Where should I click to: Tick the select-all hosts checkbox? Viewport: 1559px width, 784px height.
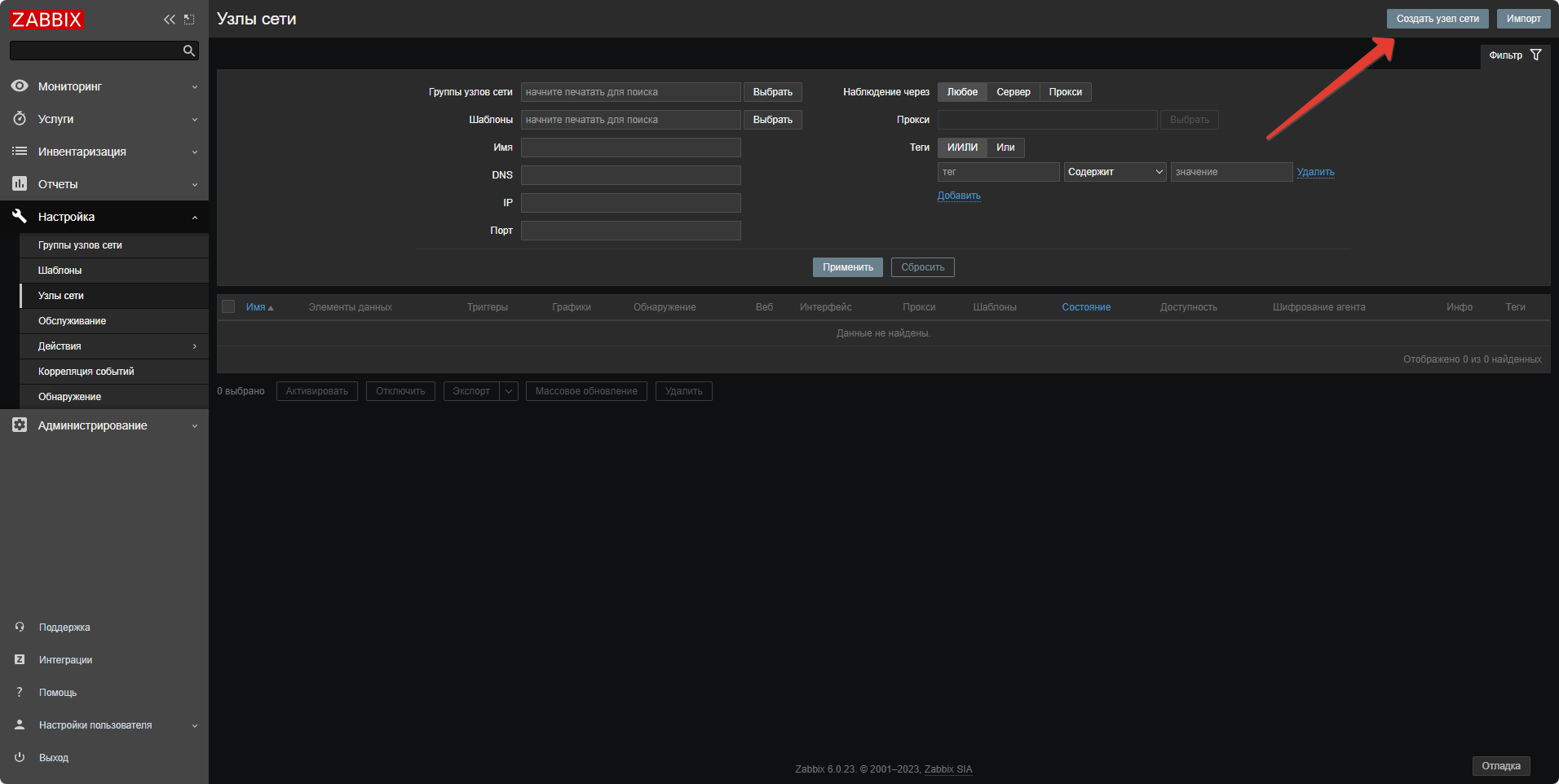[x=228, y=307]
